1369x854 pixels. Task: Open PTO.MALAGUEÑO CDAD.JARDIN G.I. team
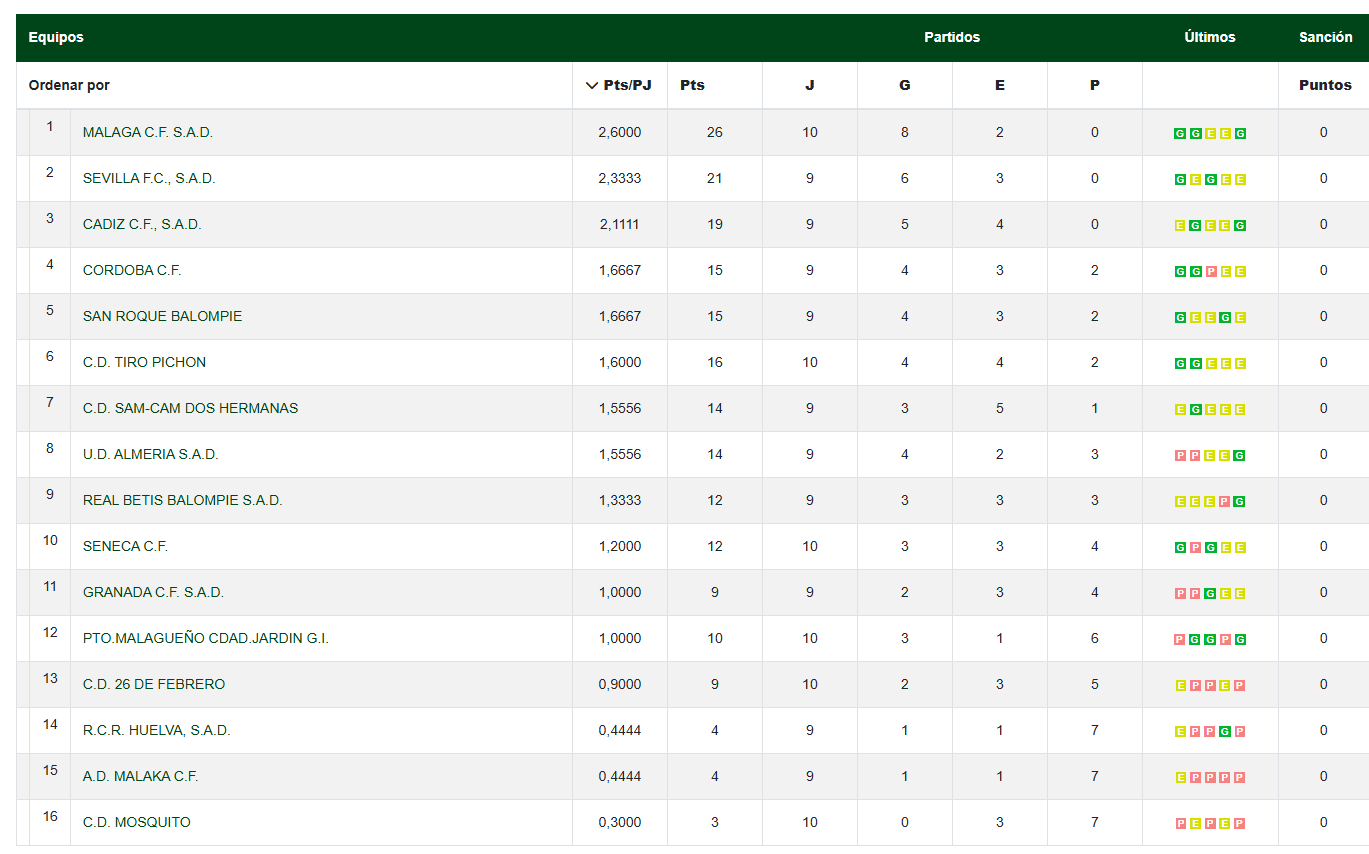pos(206,638)
